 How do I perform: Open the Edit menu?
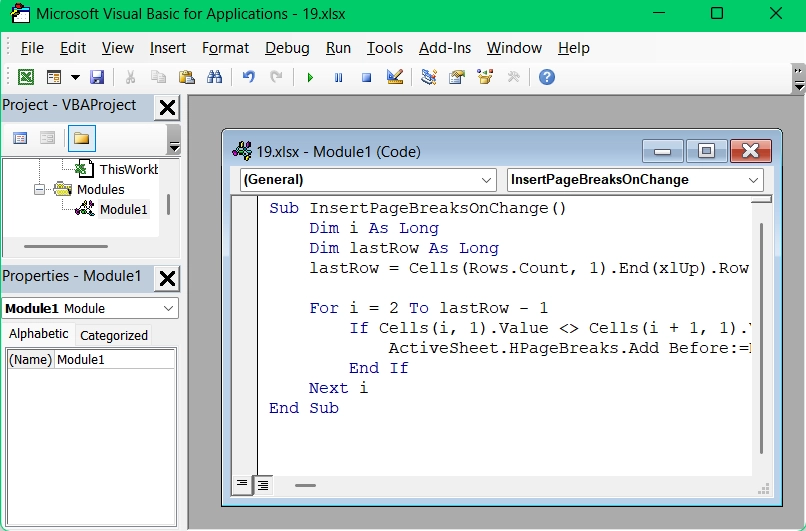(x=72, y=48)
